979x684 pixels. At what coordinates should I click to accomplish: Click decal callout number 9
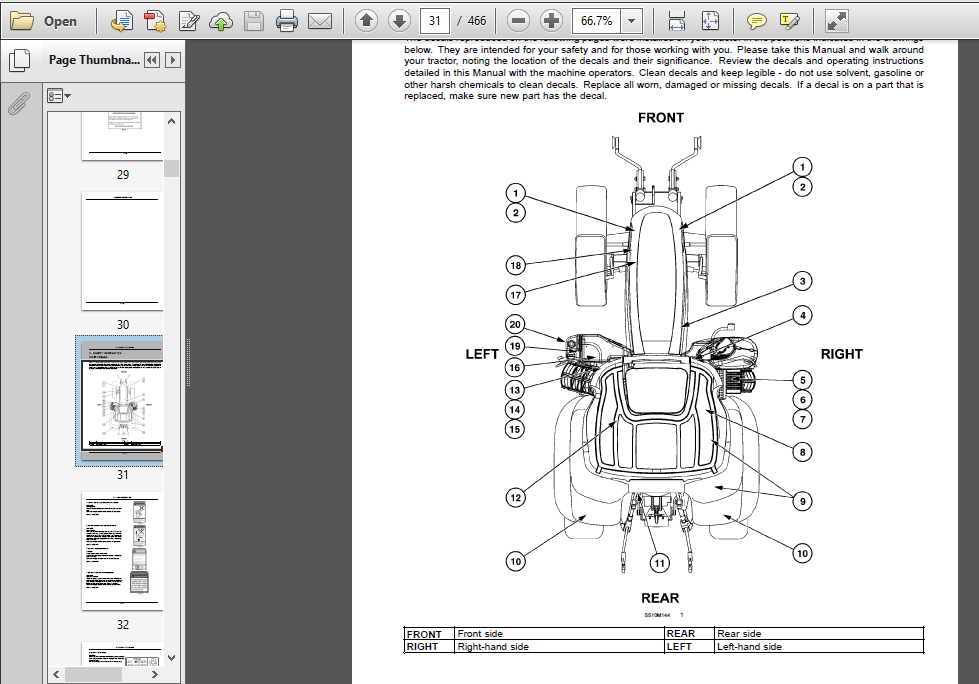(x=802, y=501)
